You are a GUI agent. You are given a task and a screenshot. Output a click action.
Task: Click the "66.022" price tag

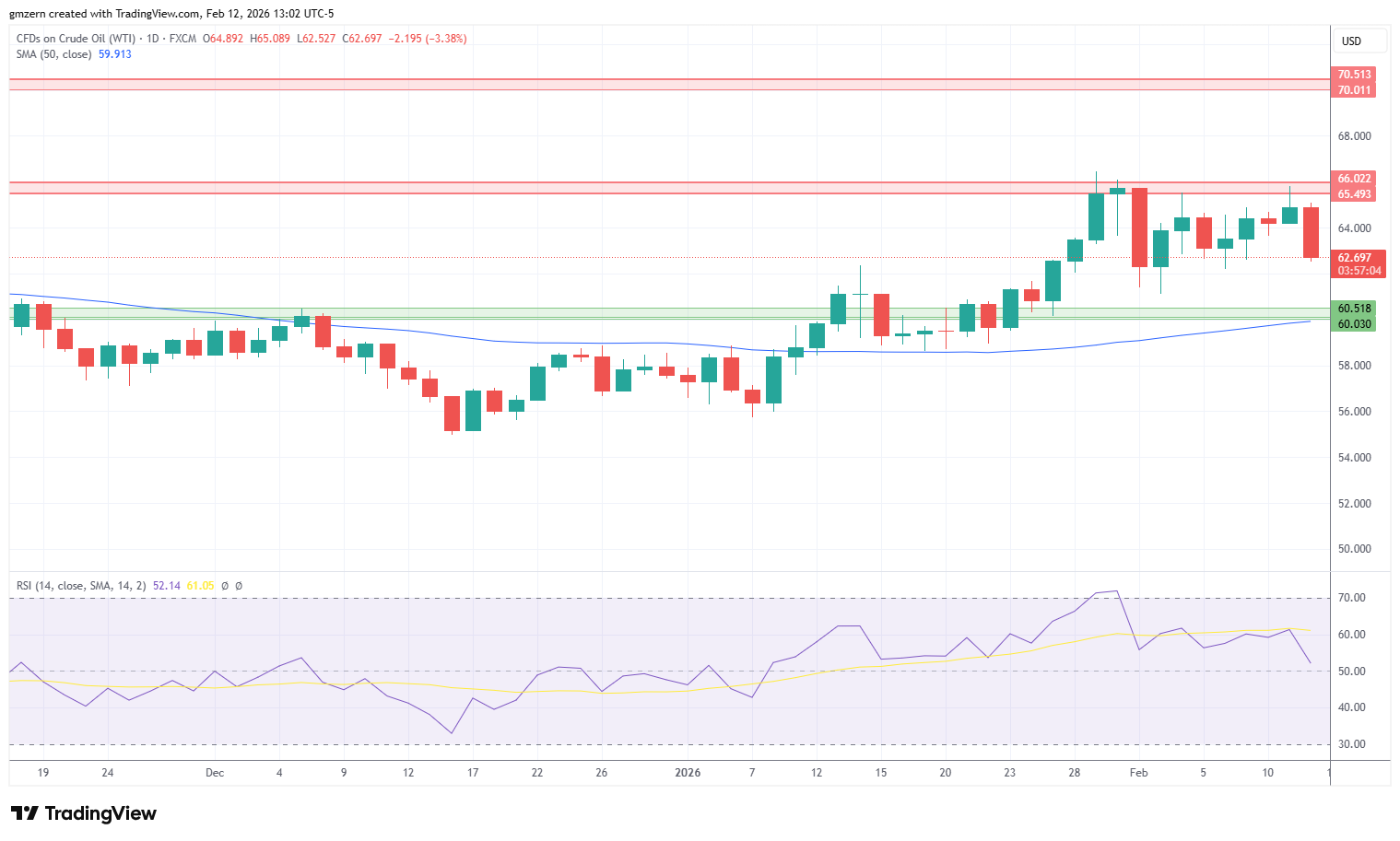point(1354,179)
